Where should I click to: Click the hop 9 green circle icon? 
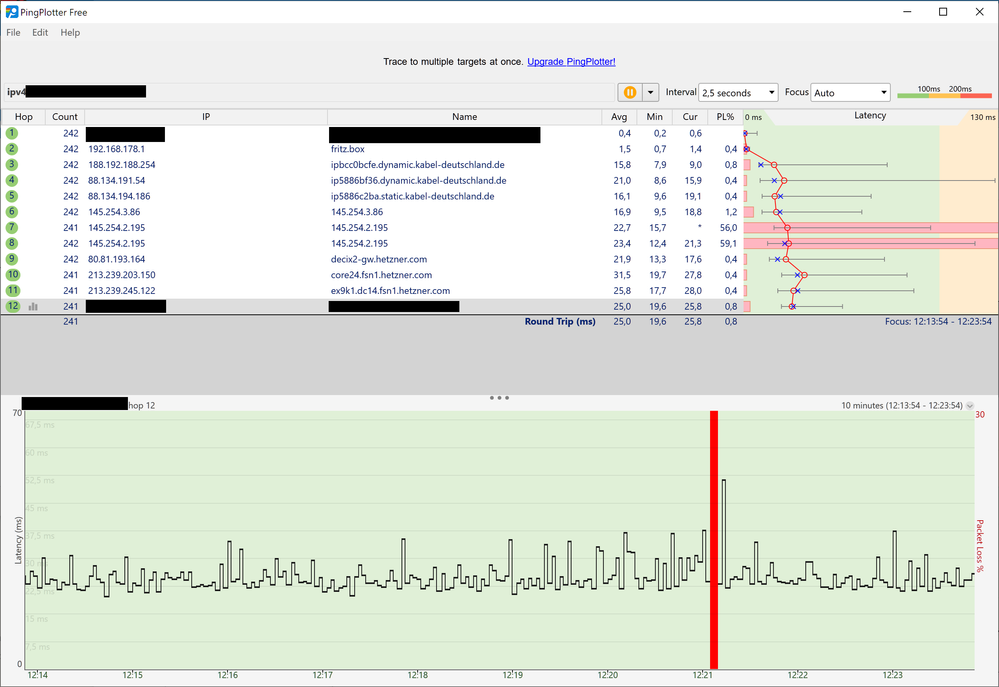click(12, 259)
